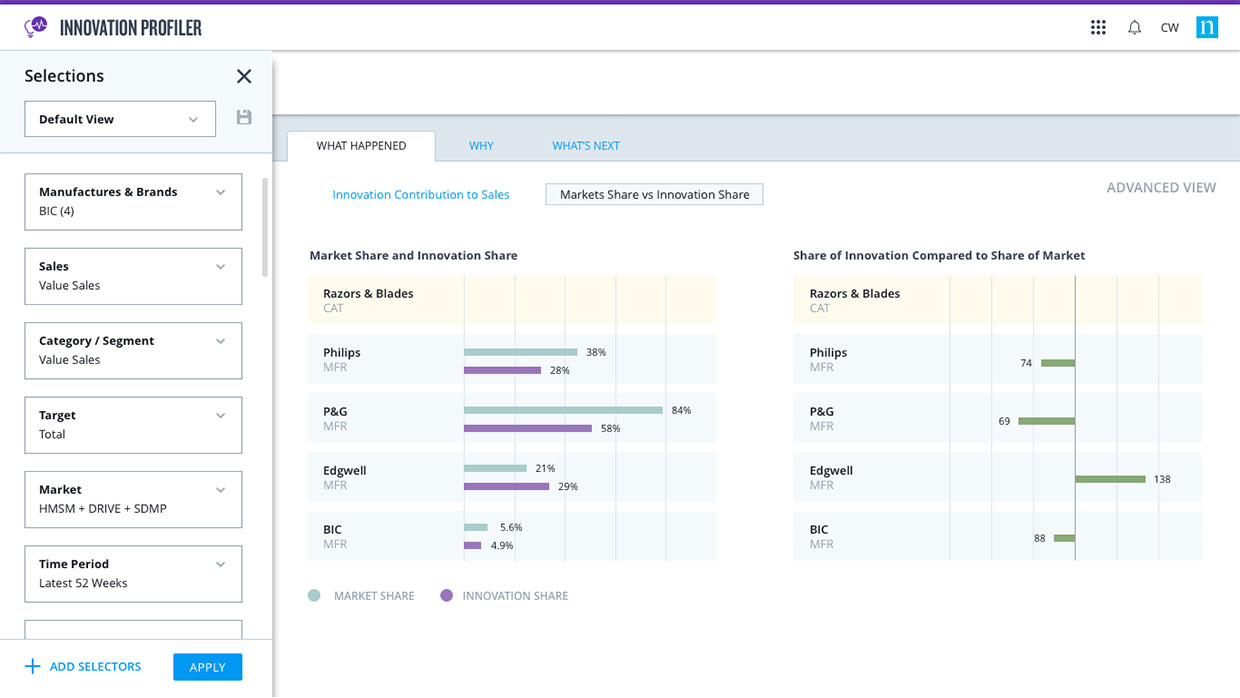Click the "Latest 52 Weeks" value
The image size is (1240, 698).
point(83,583)
